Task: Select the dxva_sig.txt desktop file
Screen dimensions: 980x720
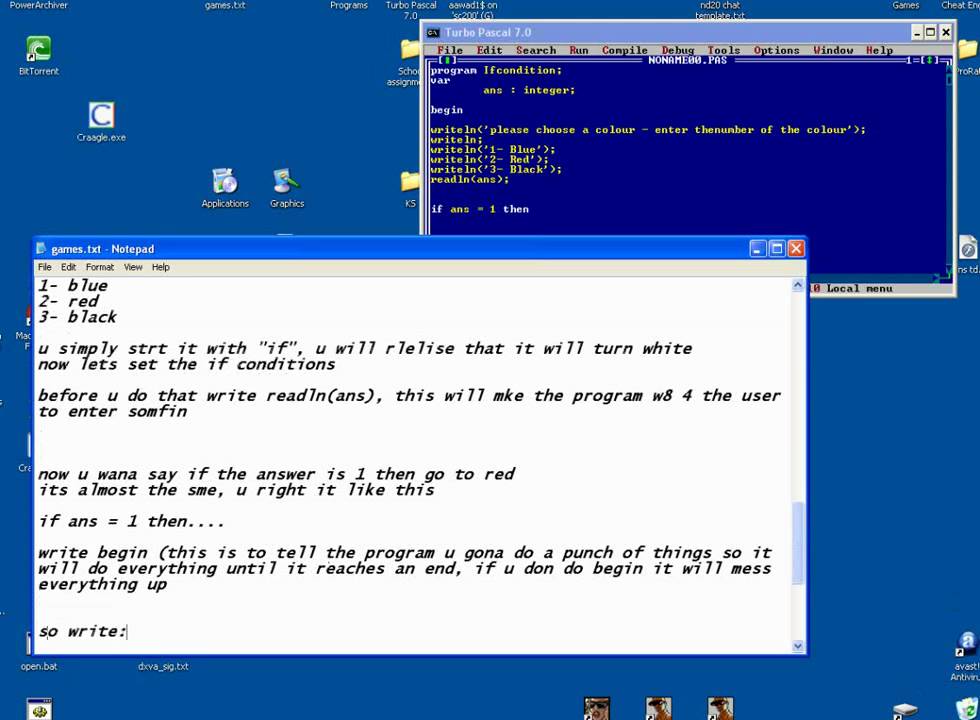Action: point(163,667)
